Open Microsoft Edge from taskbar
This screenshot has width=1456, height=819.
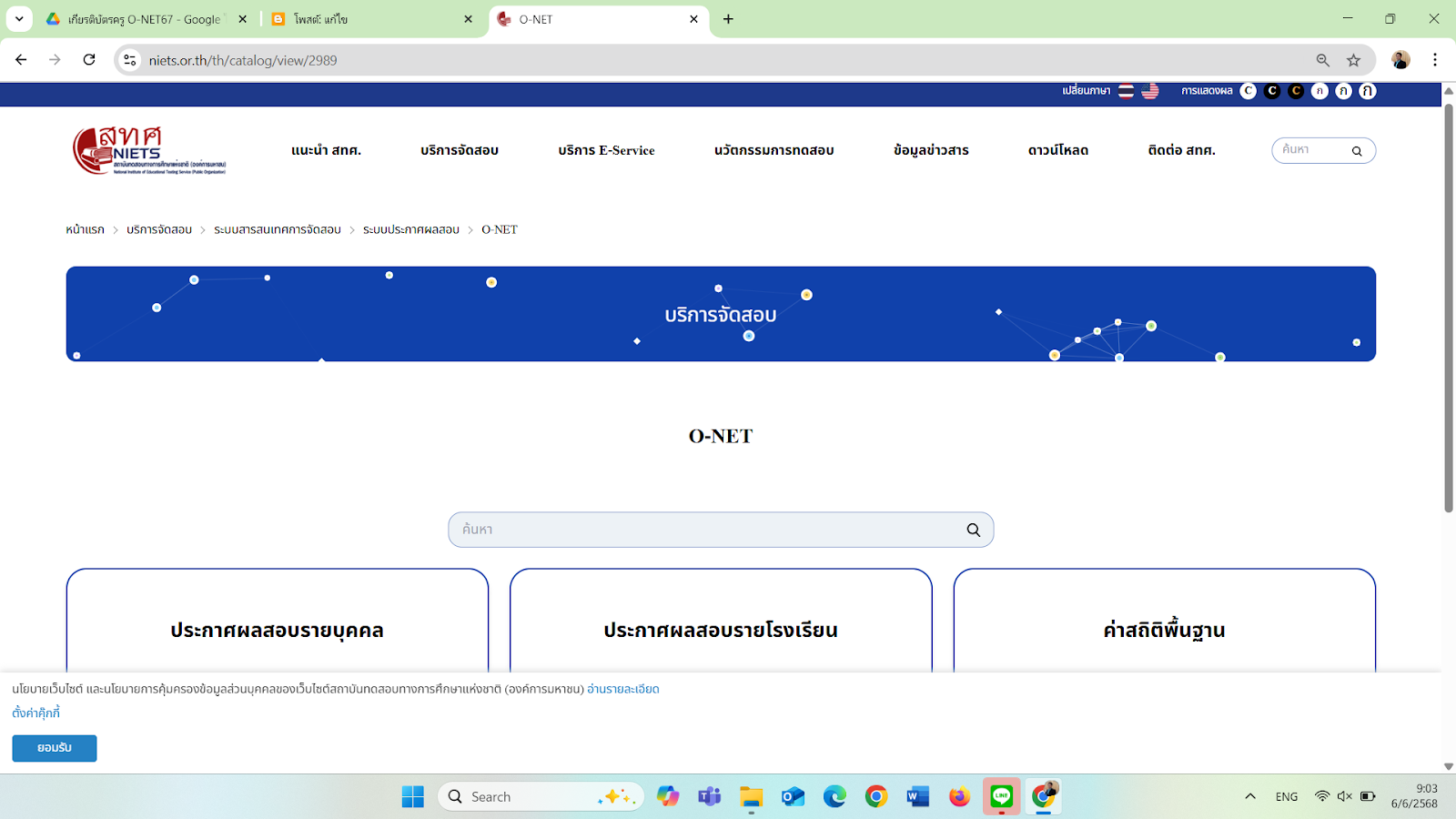[834, 797]
